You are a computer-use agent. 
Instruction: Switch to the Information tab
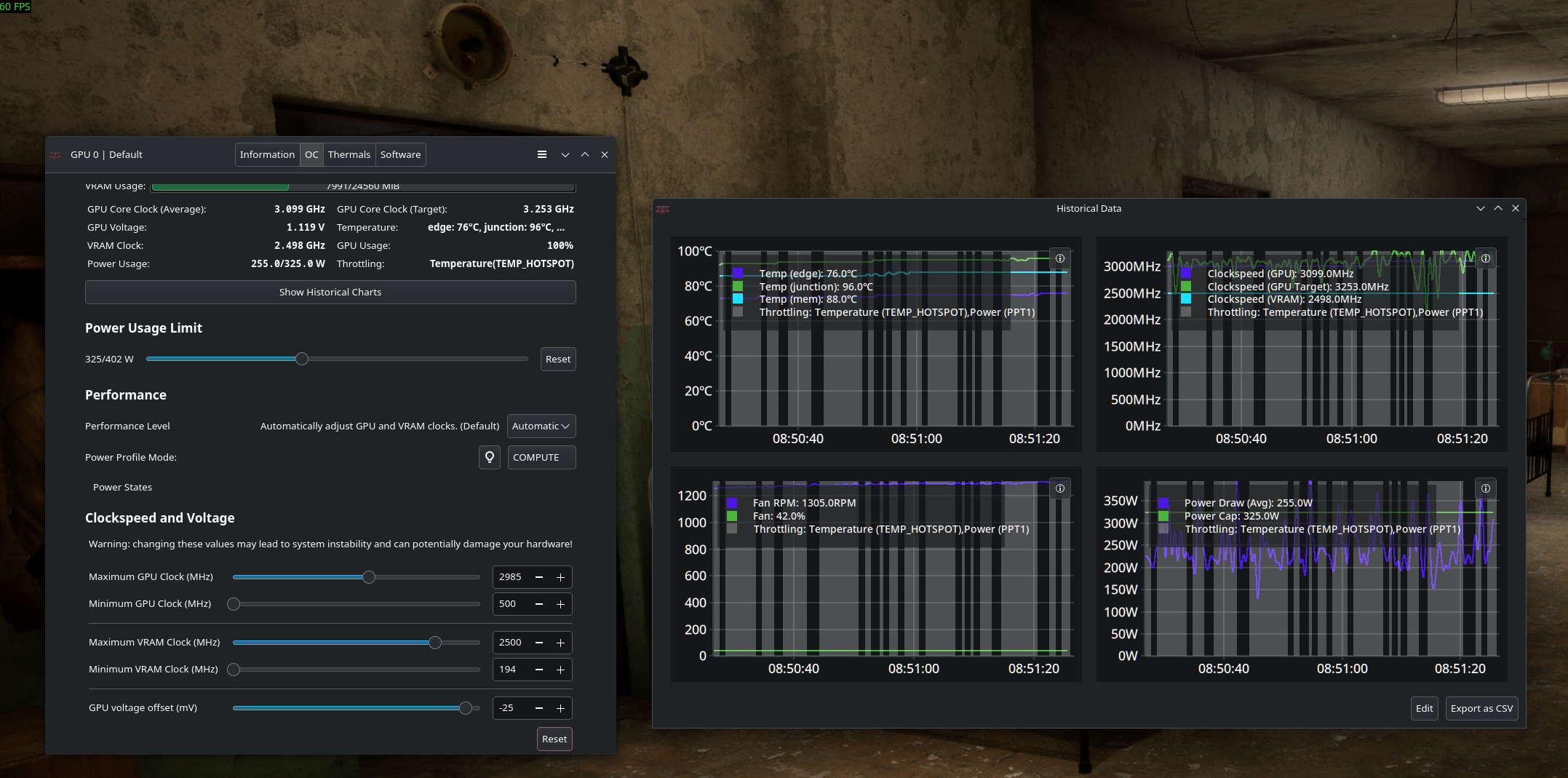click(267, 154)
